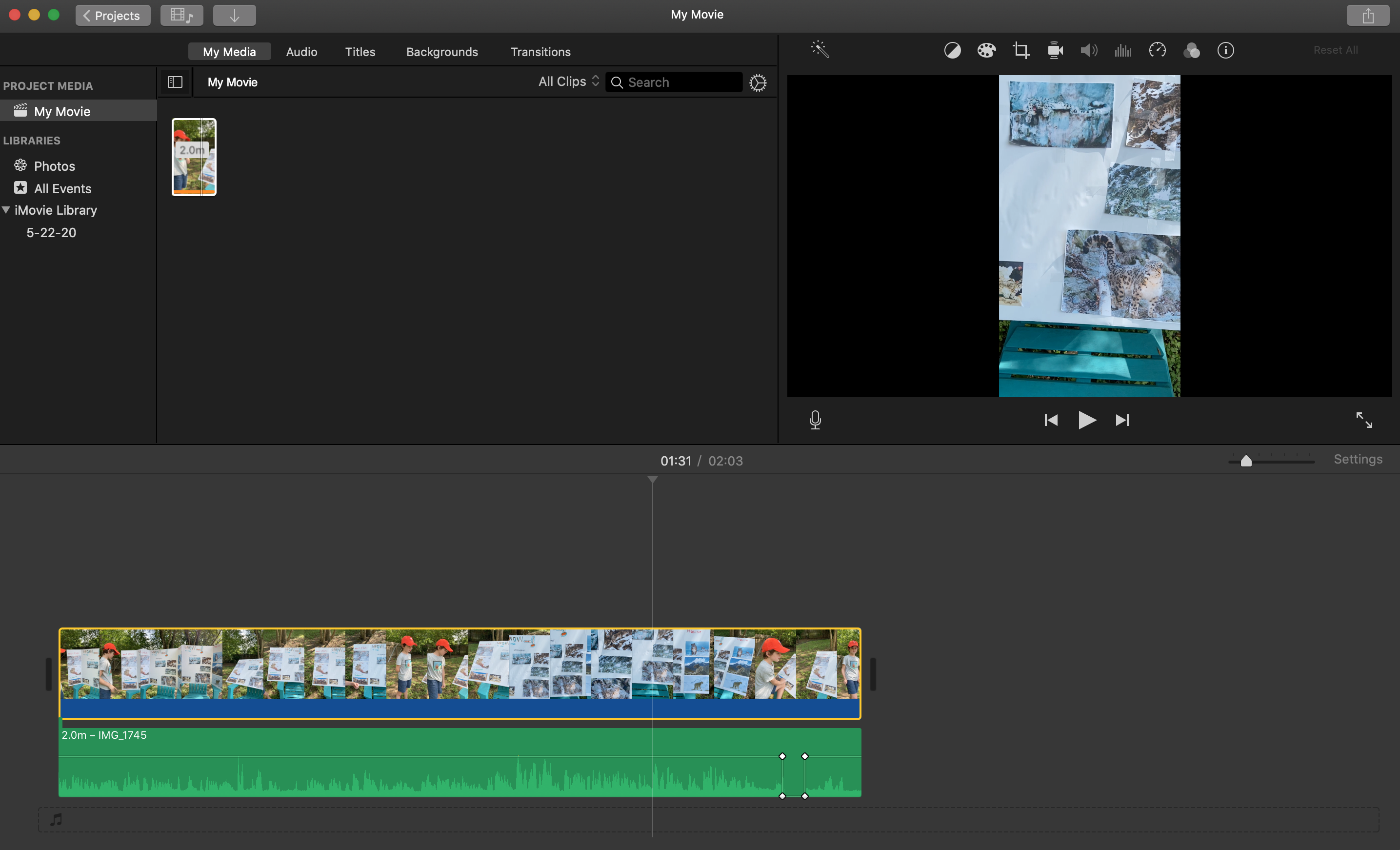The height and width of the screenshot is (850, 1400).
Task: Click the timeline zoom slider handle
Action: [1246, 461]
